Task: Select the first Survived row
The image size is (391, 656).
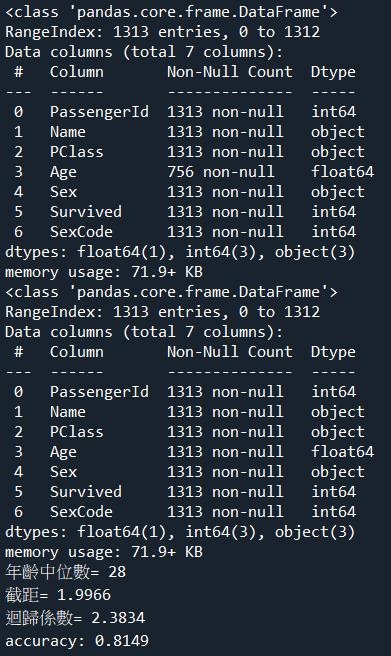Action: 185,212
